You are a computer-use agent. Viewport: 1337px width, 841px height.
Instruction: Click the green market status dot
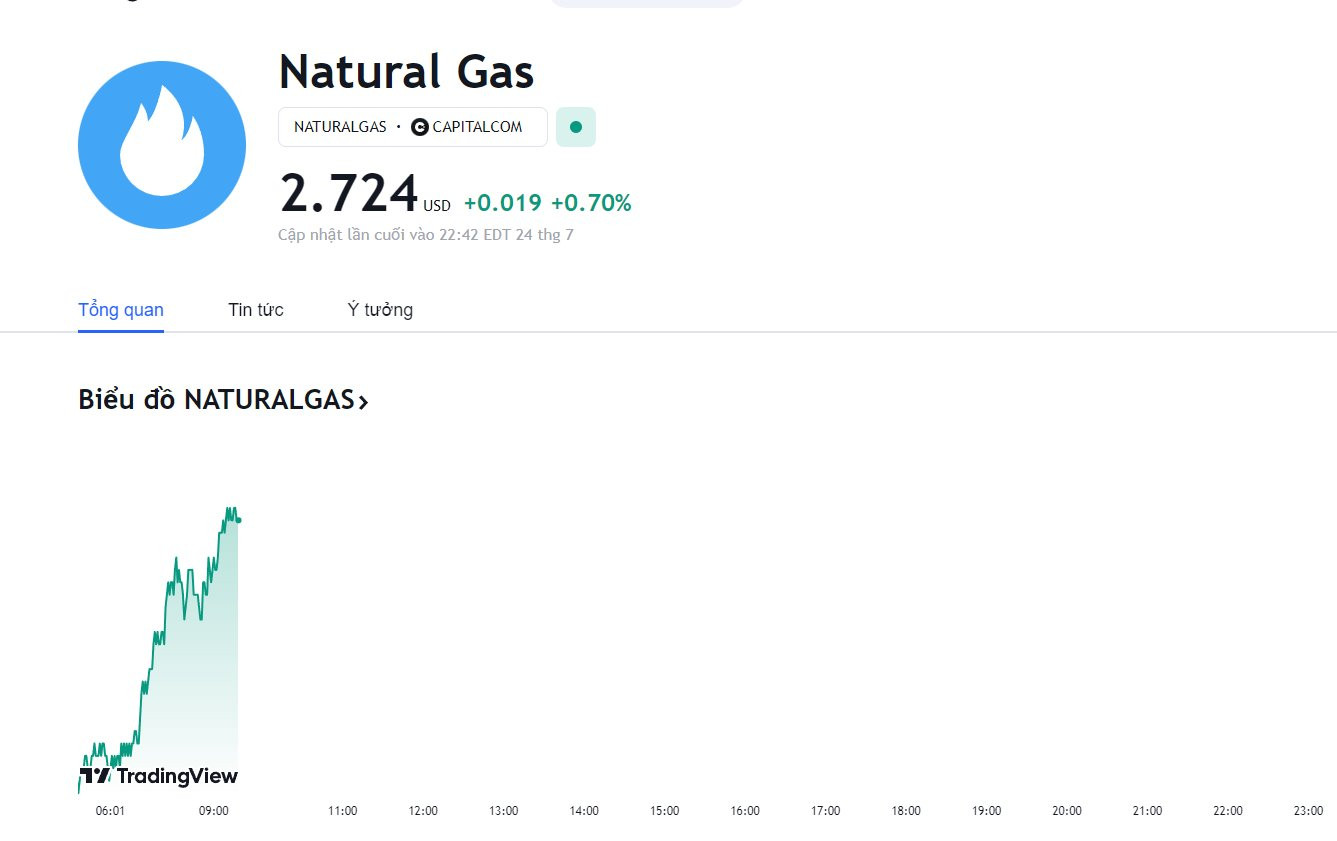tap(575, 127)
